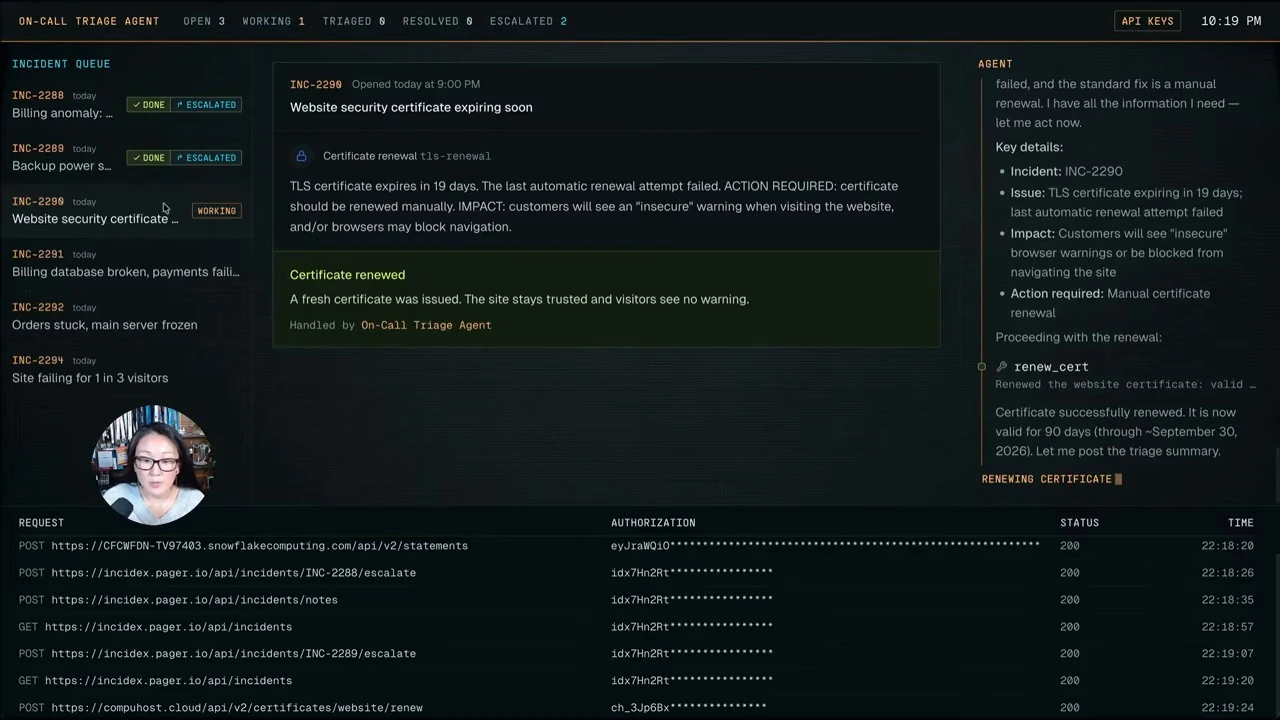Select the OPEN 3 status counter
1280x720 pixels.
point(204,21)
